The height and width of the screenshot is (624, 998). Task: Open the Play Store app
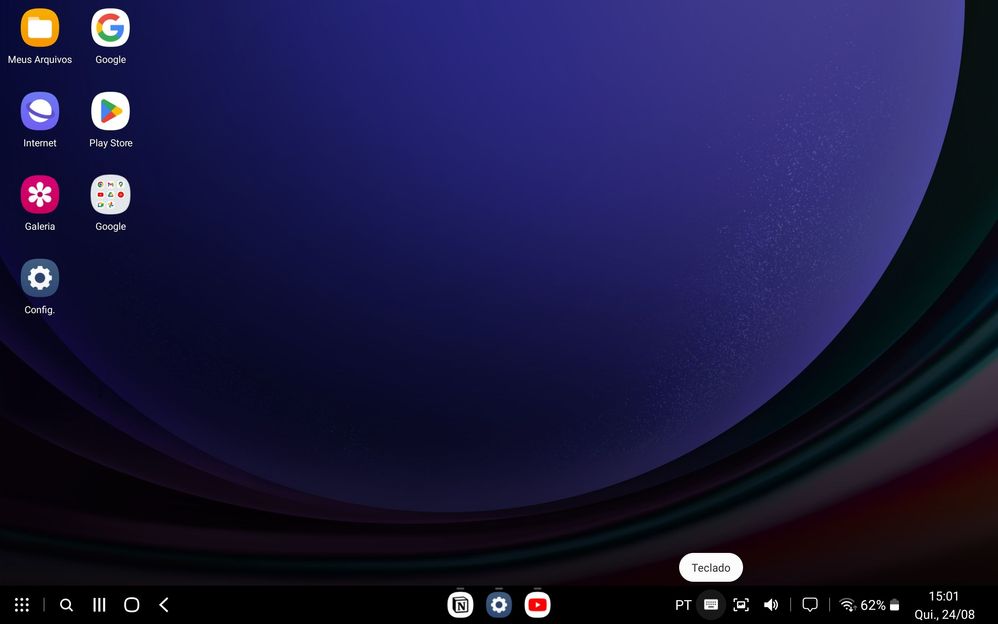(x=110, y=111)
